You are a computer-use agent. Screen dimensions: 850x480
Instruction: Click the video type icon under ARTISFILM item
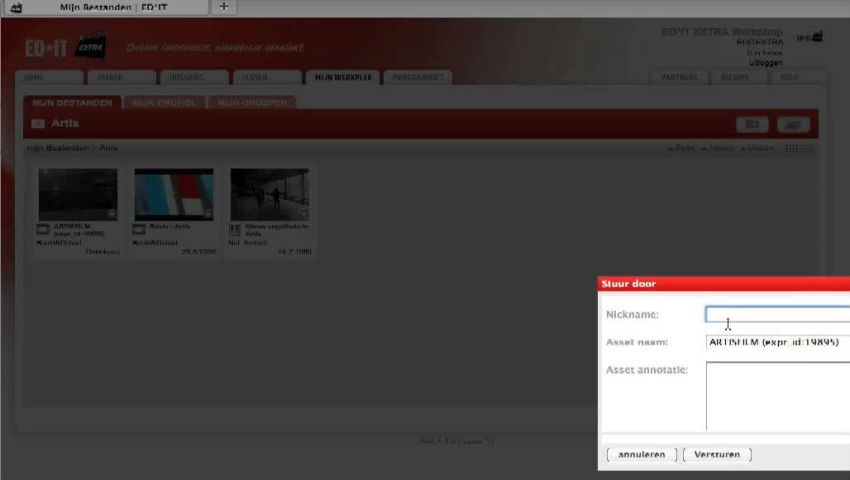pos(43,229)
